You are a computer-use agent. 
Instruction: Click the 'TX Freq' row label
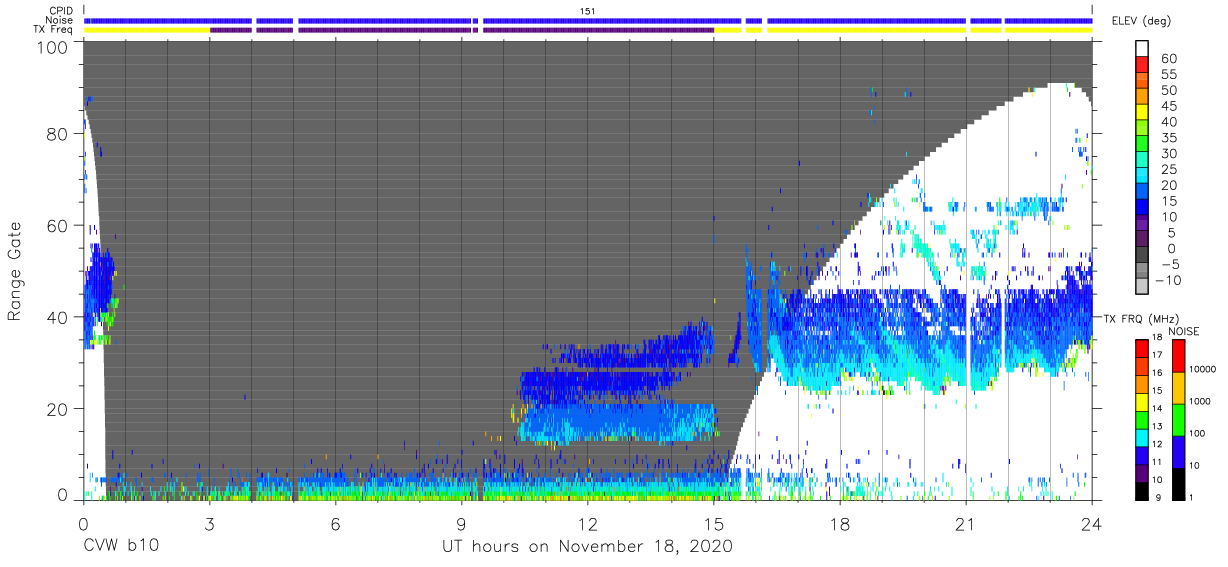(54, 29)
